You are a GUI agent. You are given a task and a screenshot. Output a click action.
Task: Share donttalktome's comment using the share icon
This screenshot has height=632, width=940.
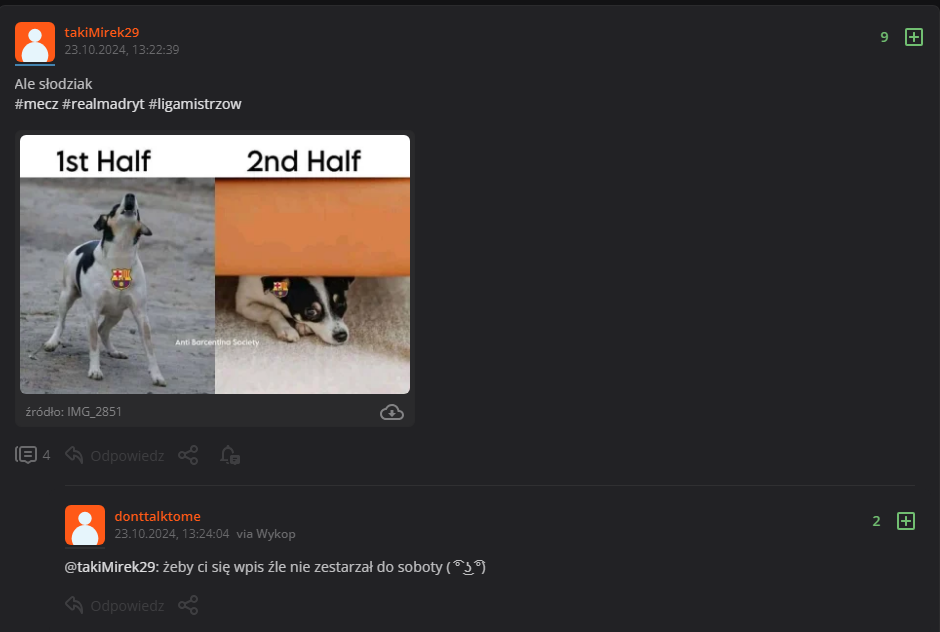point(188,605)
